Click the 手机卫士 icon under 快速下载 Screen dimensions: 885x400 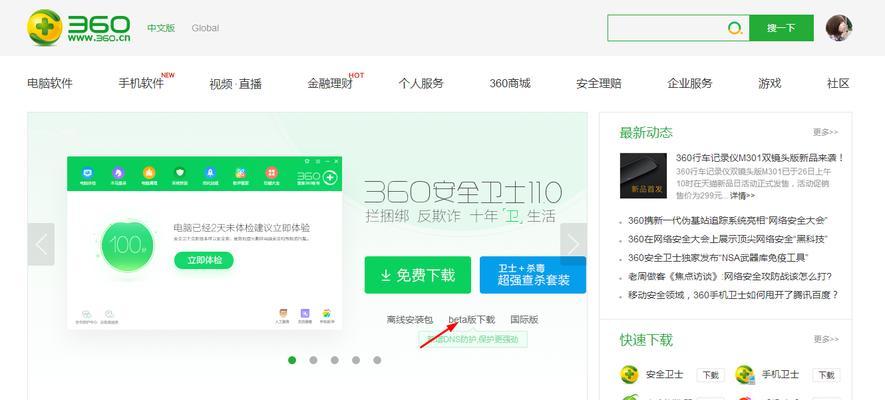(x=744, y=374)
